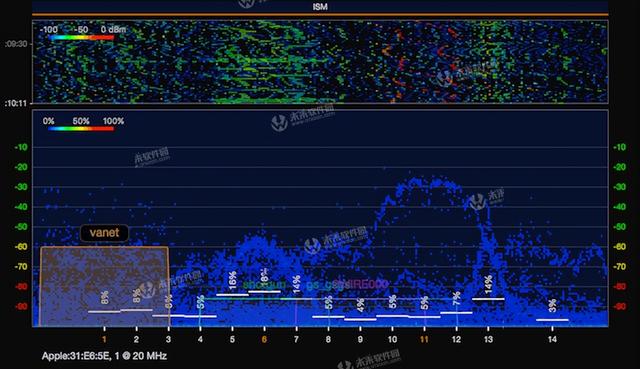Select channel 13 on the axis
The width and height of the screenshot is (640, 369).
pyautogui.click(x=488, y=340)
